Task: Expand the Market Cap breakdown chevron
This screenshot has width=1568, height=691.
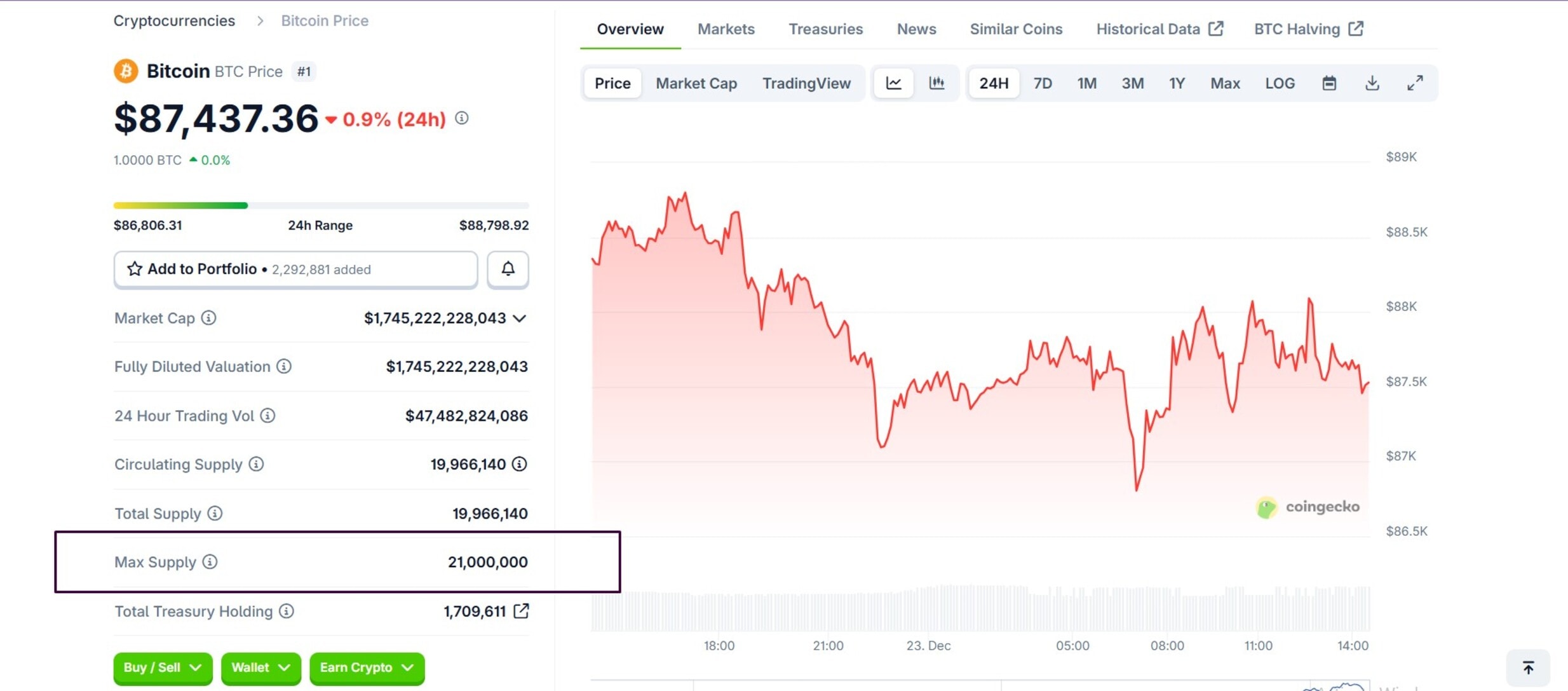Action: [x=520, y=318]
